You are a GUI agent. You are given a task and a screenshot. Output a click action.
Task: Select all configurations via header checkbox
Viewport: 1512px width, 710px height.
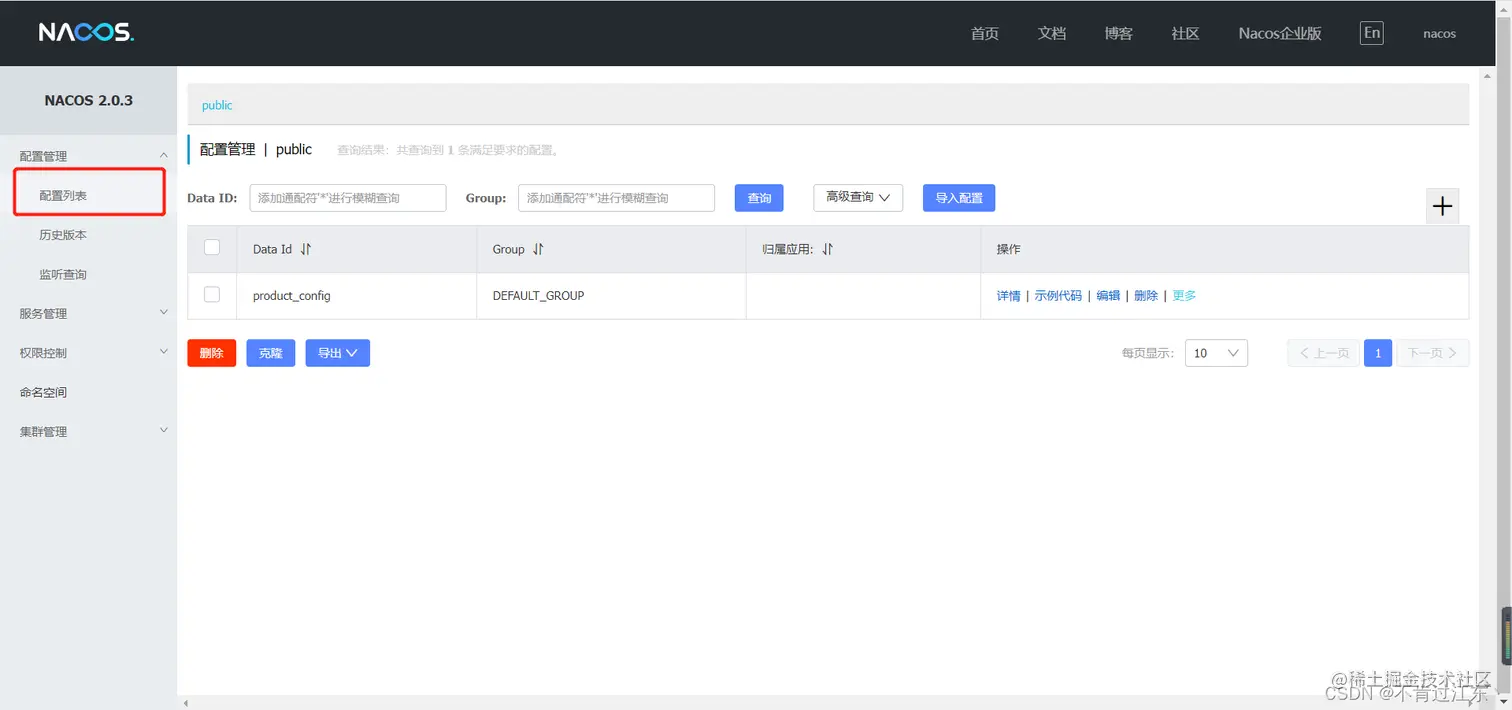[211, 248]
